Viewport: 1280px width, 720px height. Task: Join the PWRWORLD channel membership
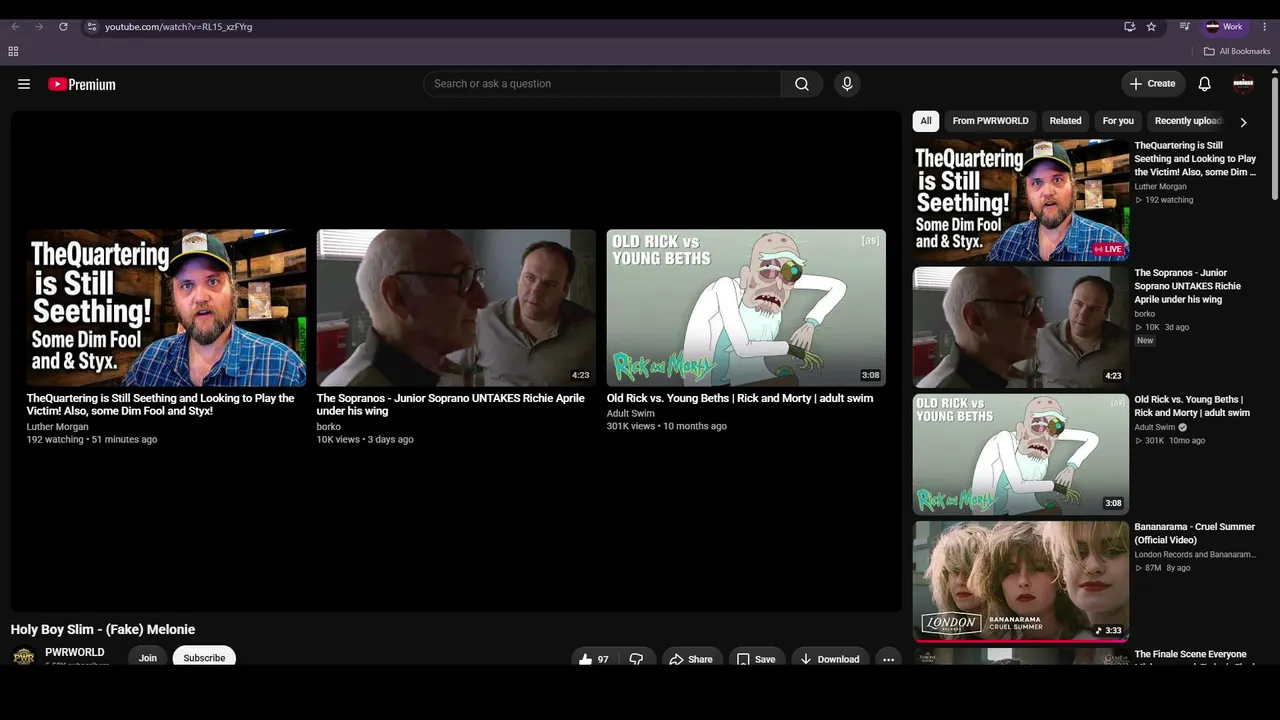point(148,658)
